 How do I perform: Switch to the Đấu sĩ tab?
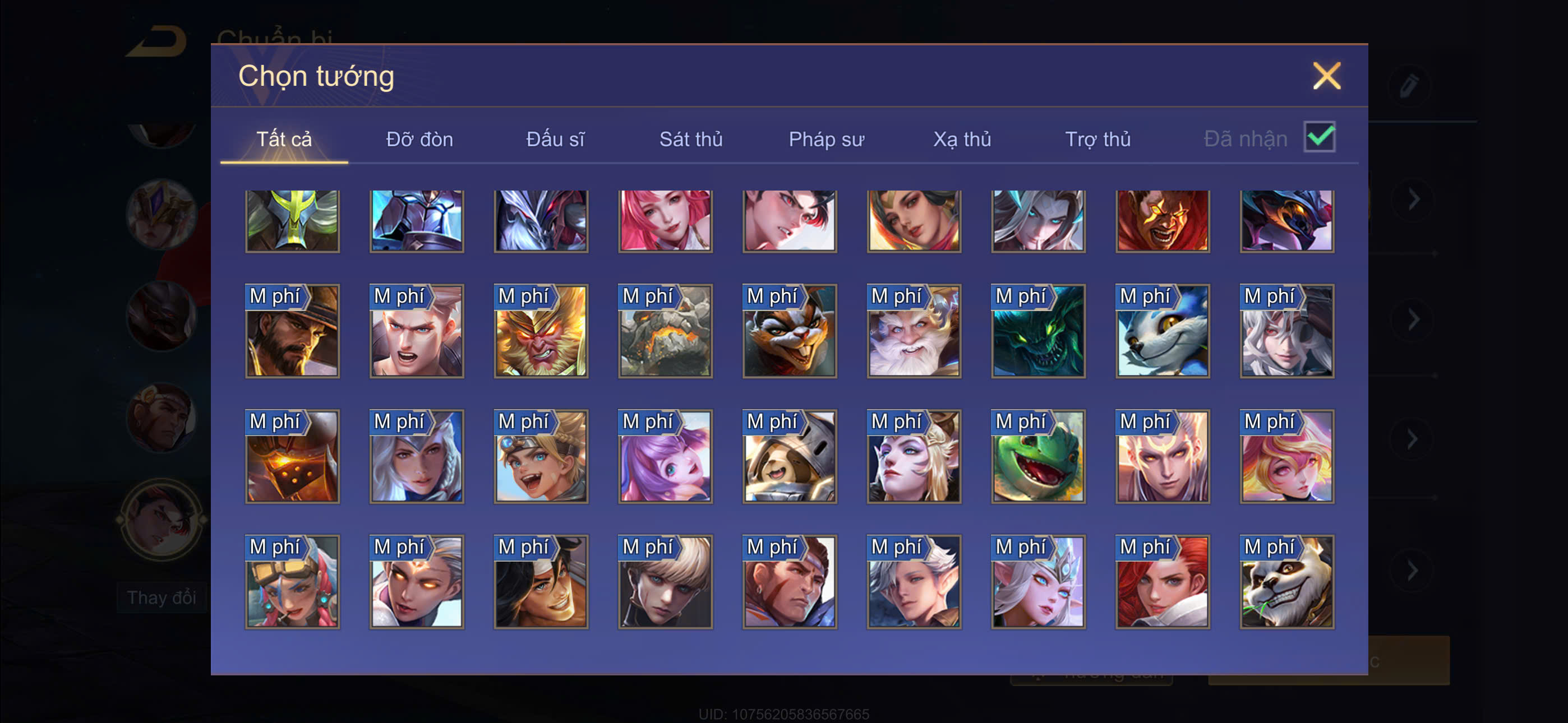[x=555, y=140]
